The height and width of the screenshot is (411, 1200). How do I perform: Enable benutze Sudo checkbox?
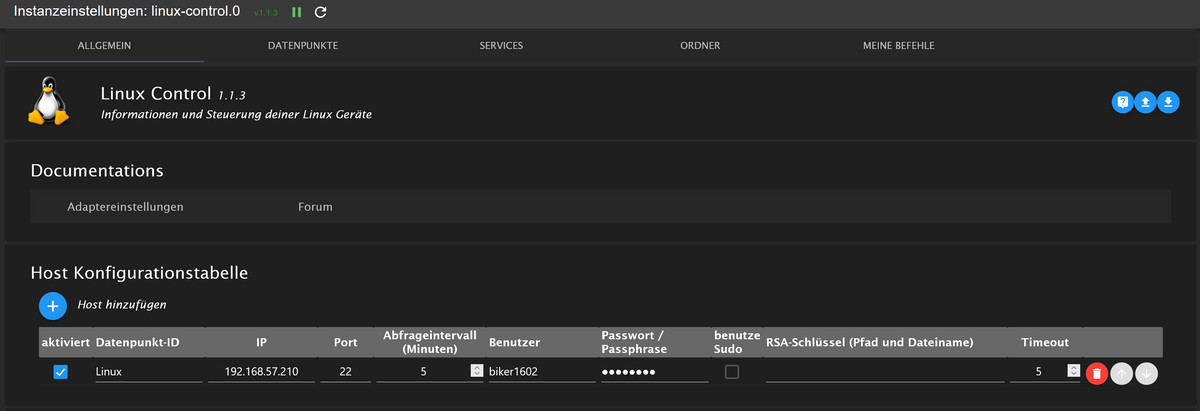click(x=732, y=372)
